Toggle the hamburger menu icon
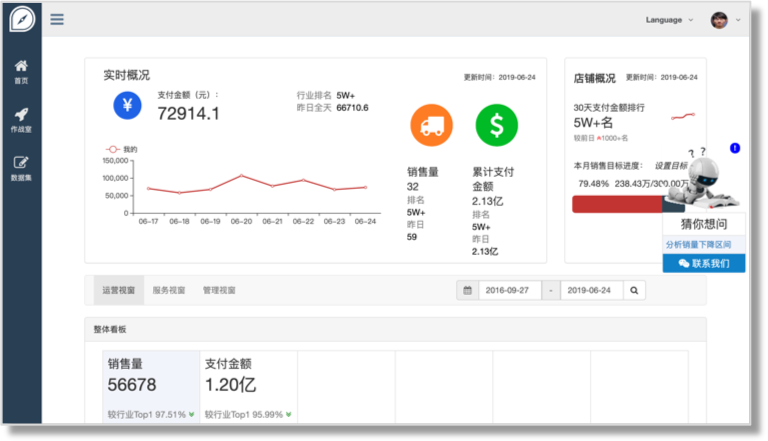768x441 pixels. point(57,19)
